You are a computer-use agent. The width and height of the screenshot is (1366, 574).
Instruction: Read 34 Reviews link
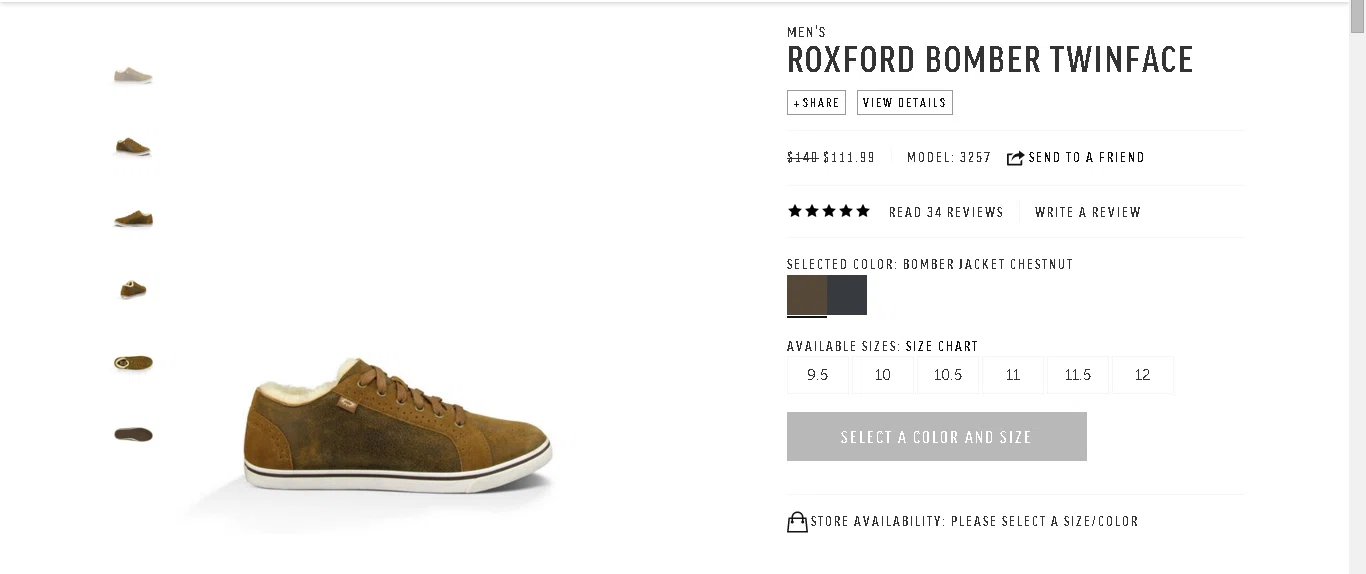(946, 212)
